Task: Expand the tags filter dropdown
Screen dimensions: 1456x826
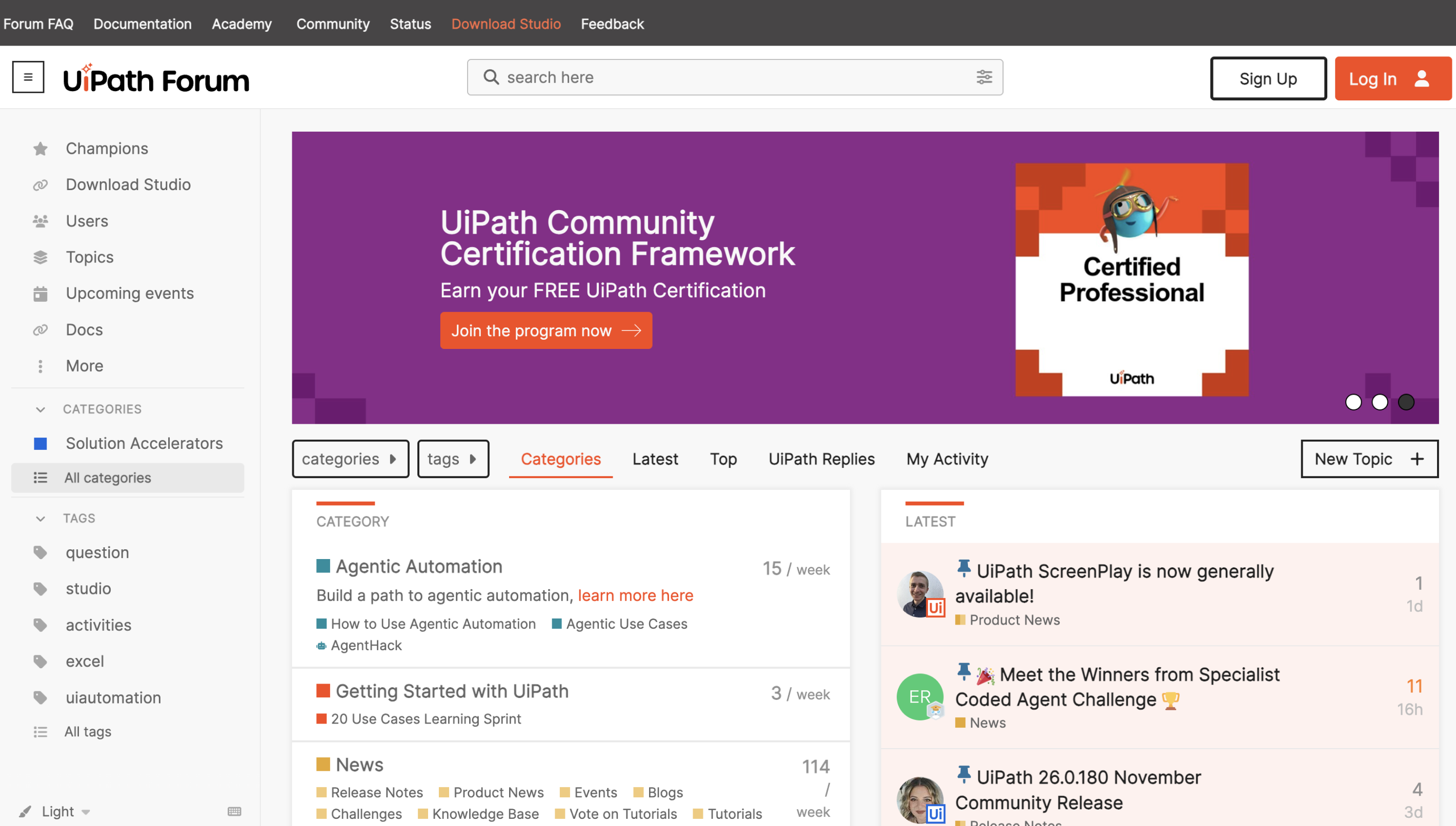Action: point(452,459)
